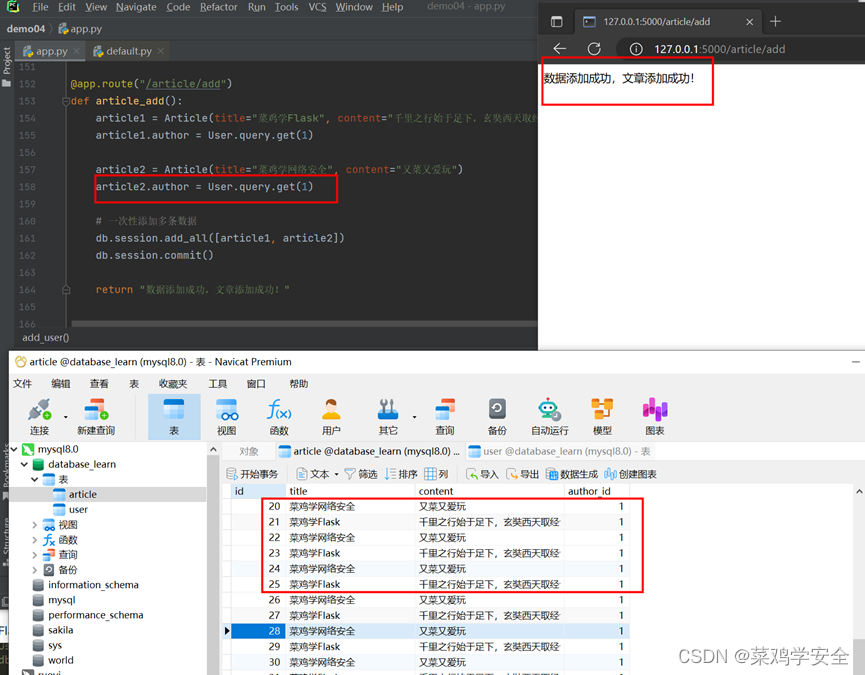Screen dimensions: 865x675
Task: Open a new browser tab
Action: tap(775, 22)
